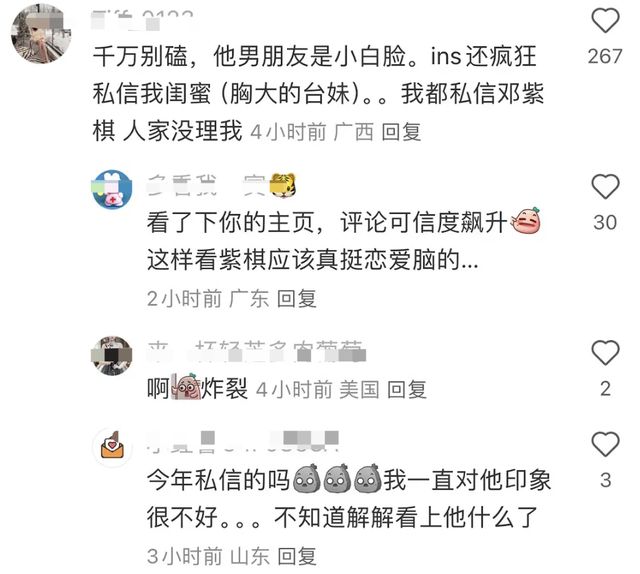The height and width of the screenshot is (574, 640).
Task: Open top commenter's blurred avatar
Action: click(41, 33)
